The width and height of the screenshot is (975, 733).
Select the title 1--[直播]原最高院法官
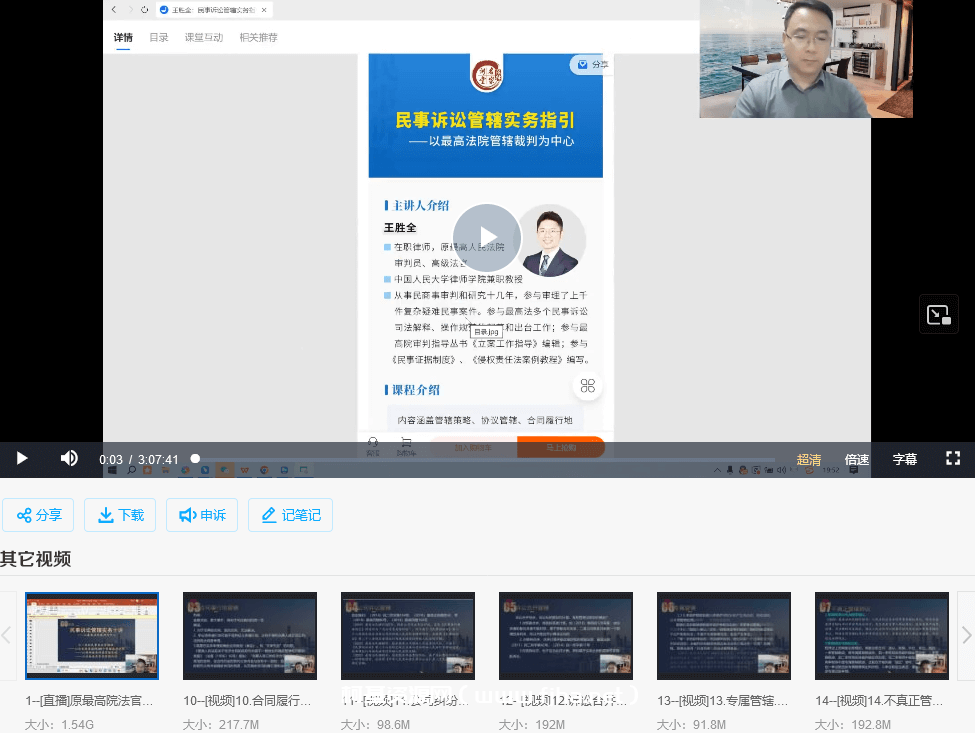pyautogui.click(x=89, y=701)
